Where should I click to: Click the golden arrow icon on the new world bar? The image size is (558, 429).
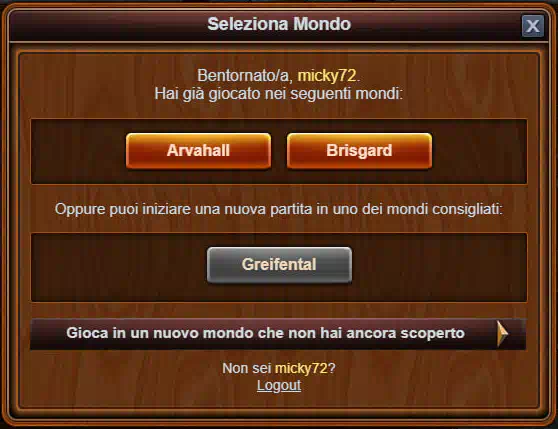tap(502, 334)
